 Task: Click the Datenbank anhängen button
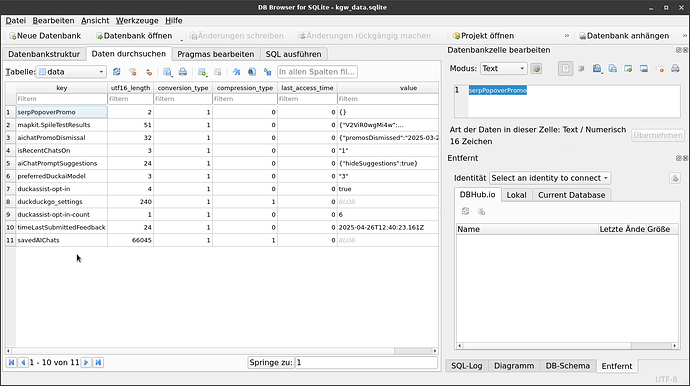[624, 36]
